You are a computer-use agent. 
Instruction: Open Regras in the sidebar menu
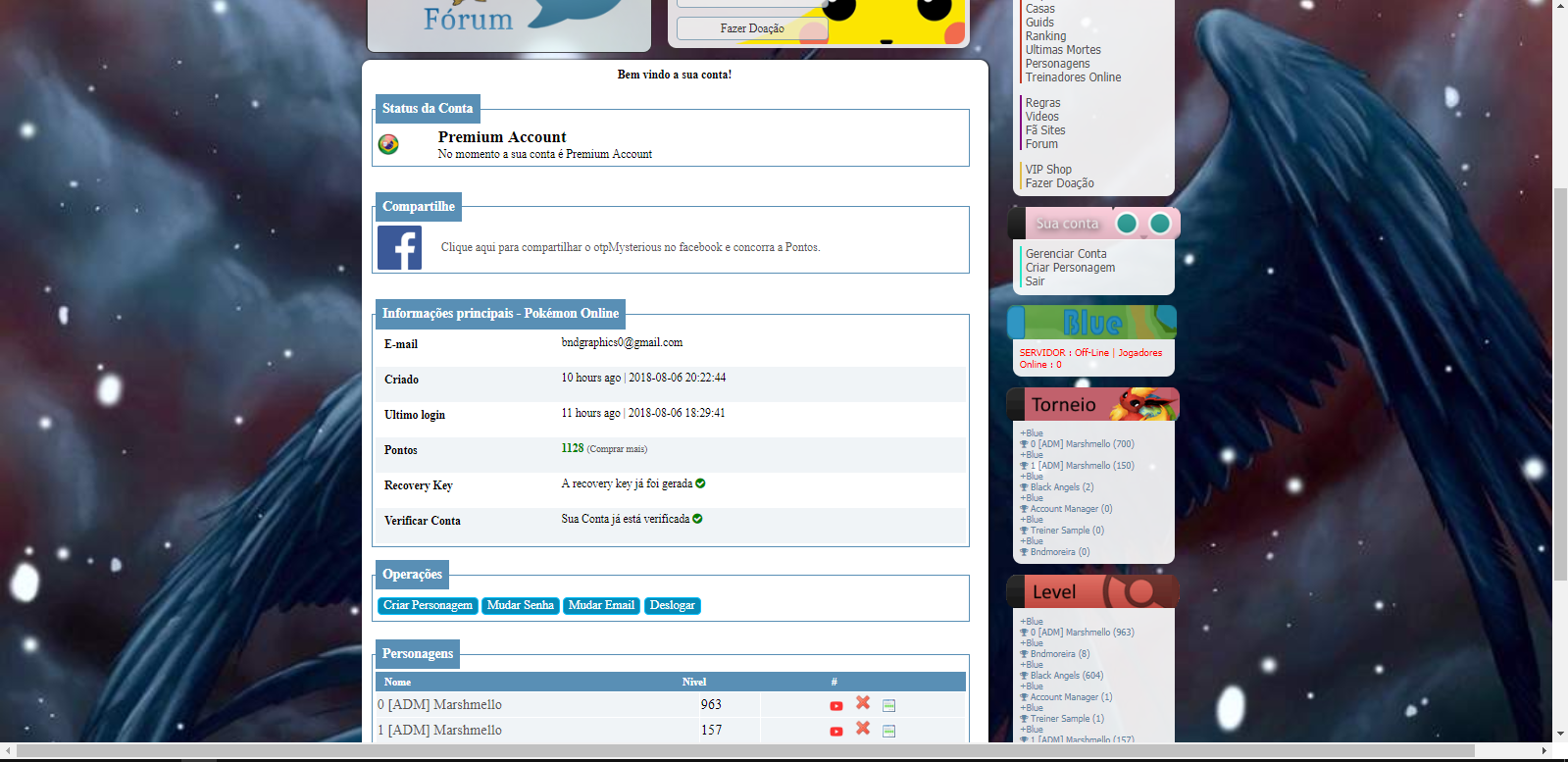point(1043,103)
